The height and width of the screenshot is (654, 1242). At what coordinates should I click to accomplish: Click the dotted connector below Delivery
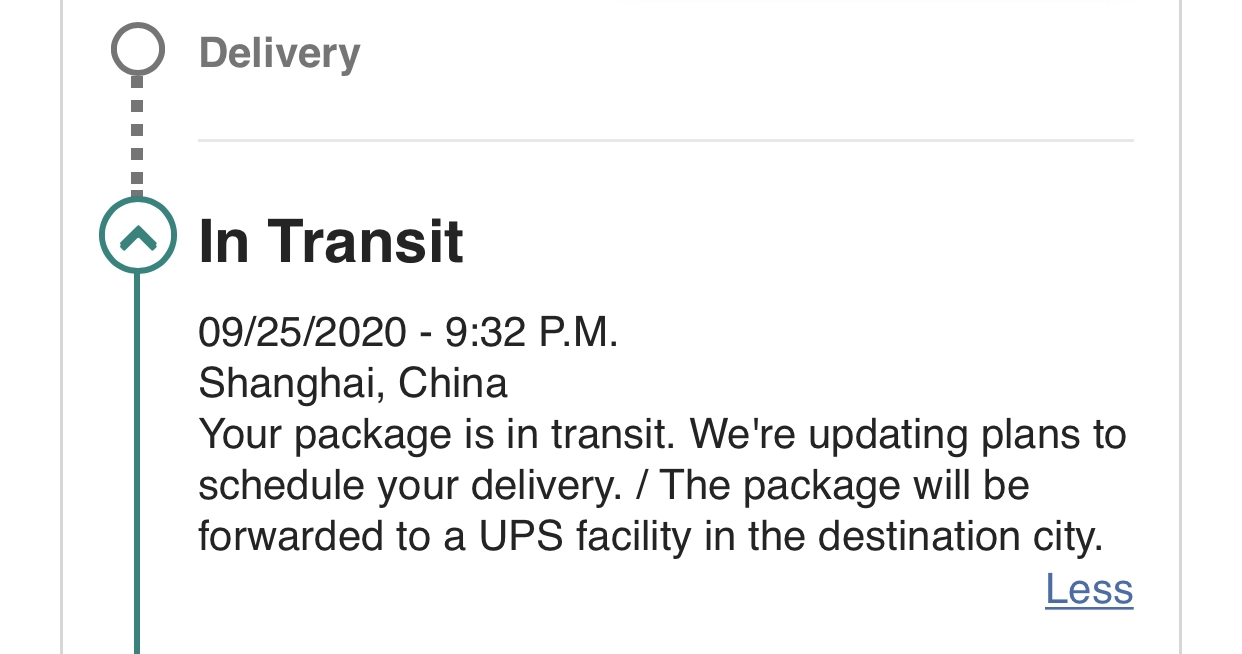pos(137,137)
